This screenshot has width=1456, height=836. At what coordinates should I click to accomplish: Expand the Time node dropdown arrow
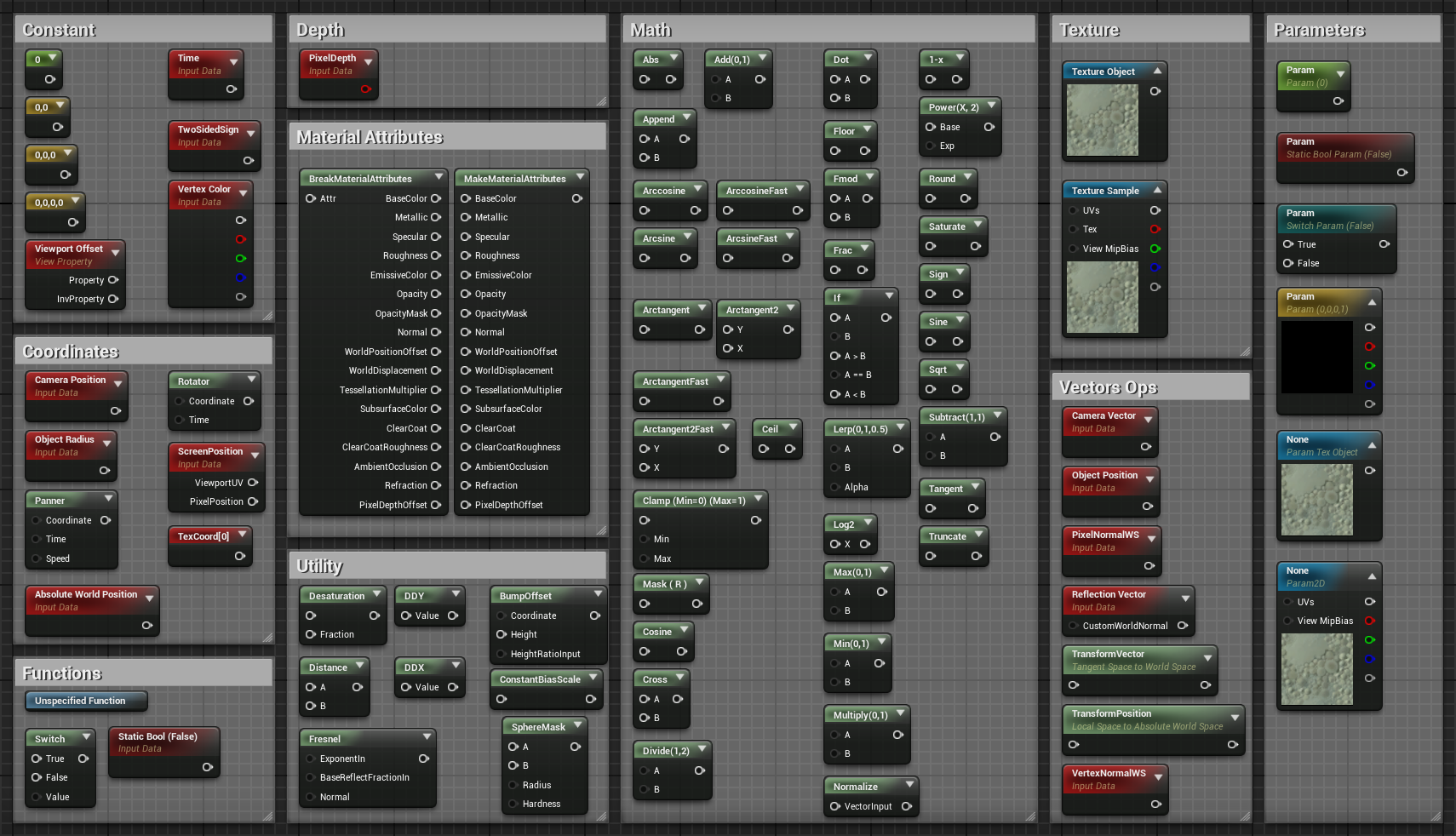[234, 62]
